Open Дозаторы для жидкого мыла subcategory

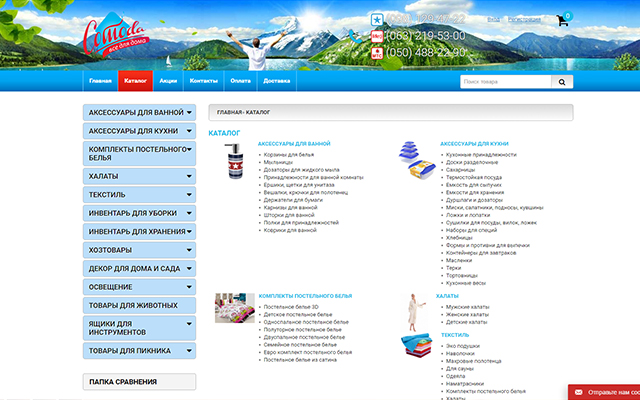(x=301, y=170)
